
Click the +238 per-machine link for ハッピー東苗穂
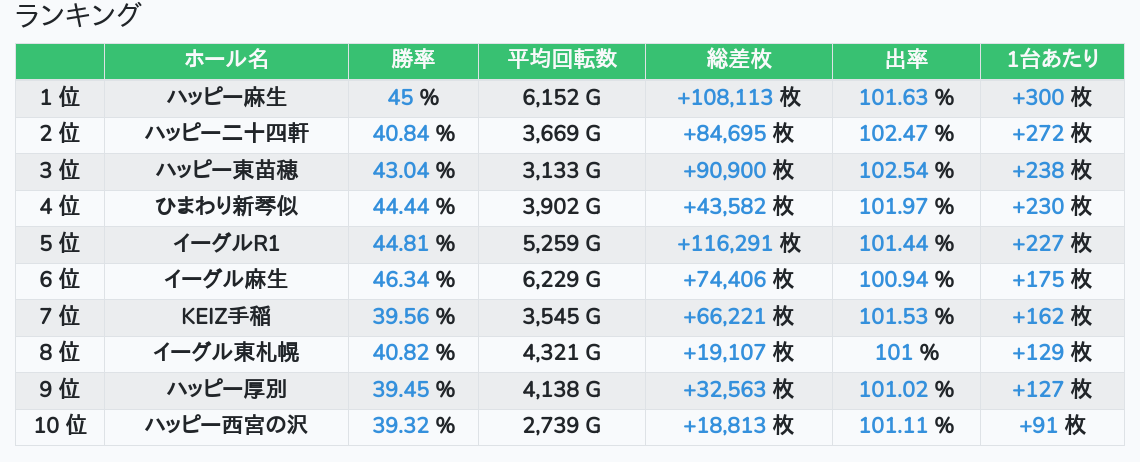point(1038,170)
